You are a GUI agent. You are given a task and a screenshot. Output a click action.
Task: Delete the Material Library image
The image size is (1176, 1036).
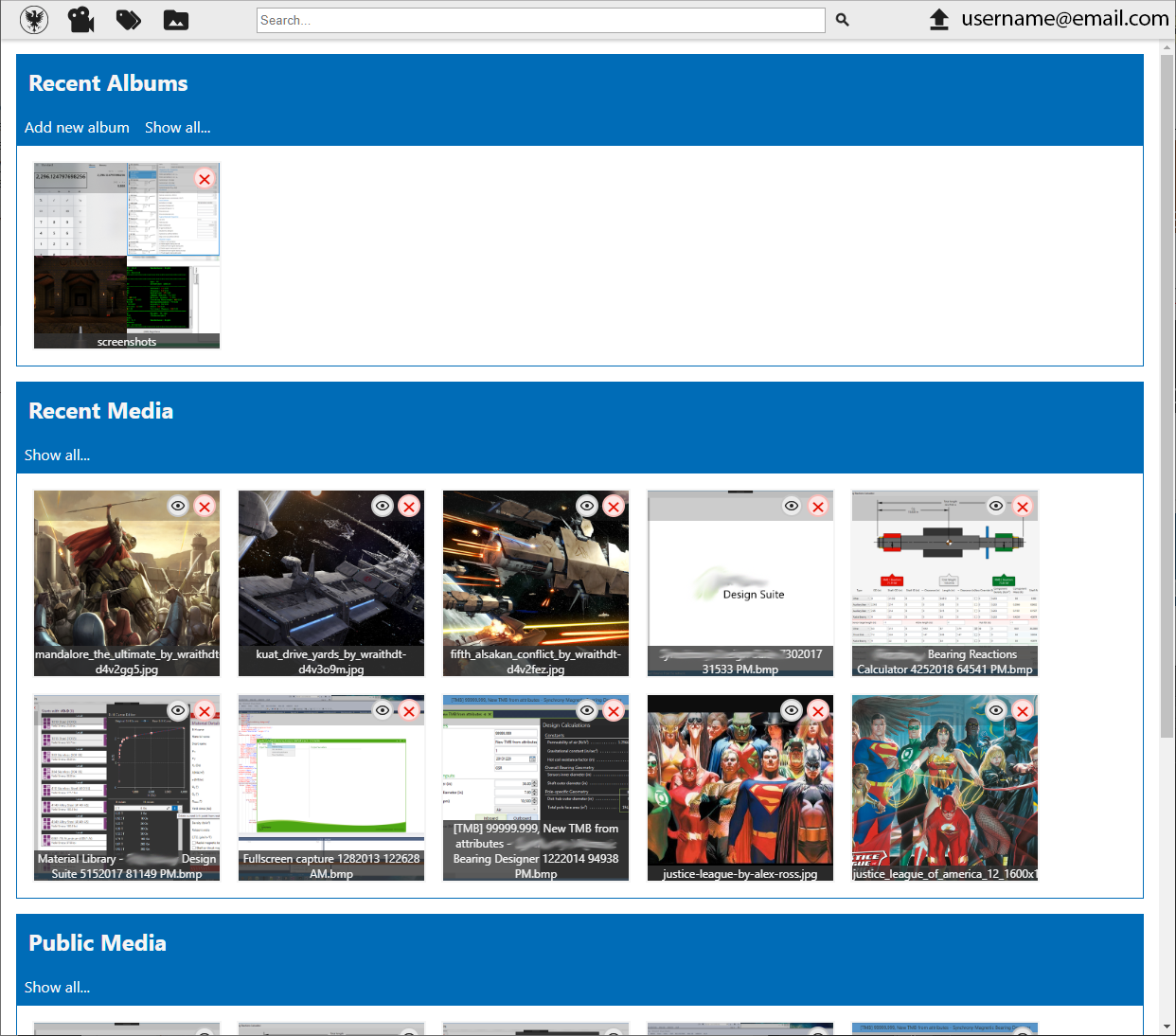point(205,710)
